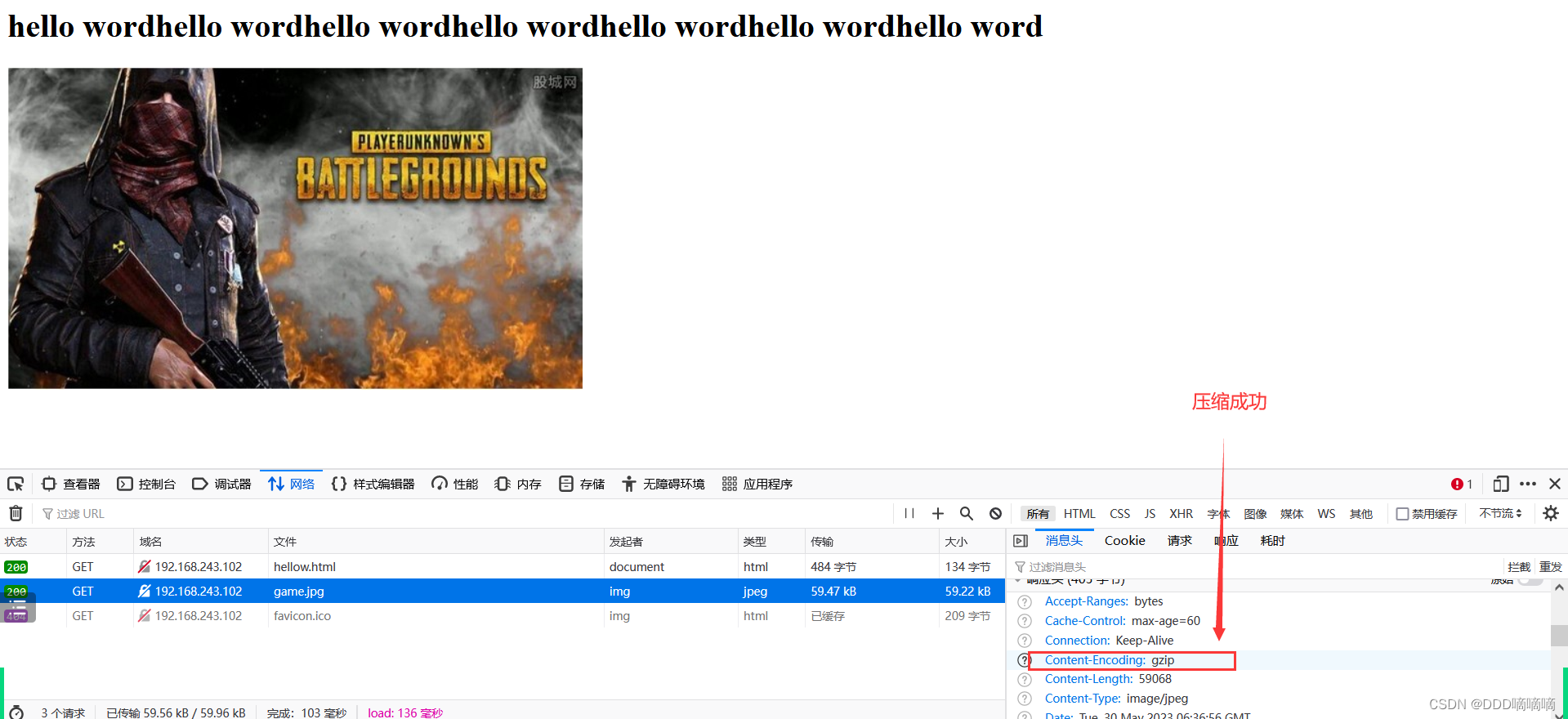The width and height of the screenshot is (1568, 719).
Task: Switch to the 应用程序 tab
Action: tap(757, 484)
